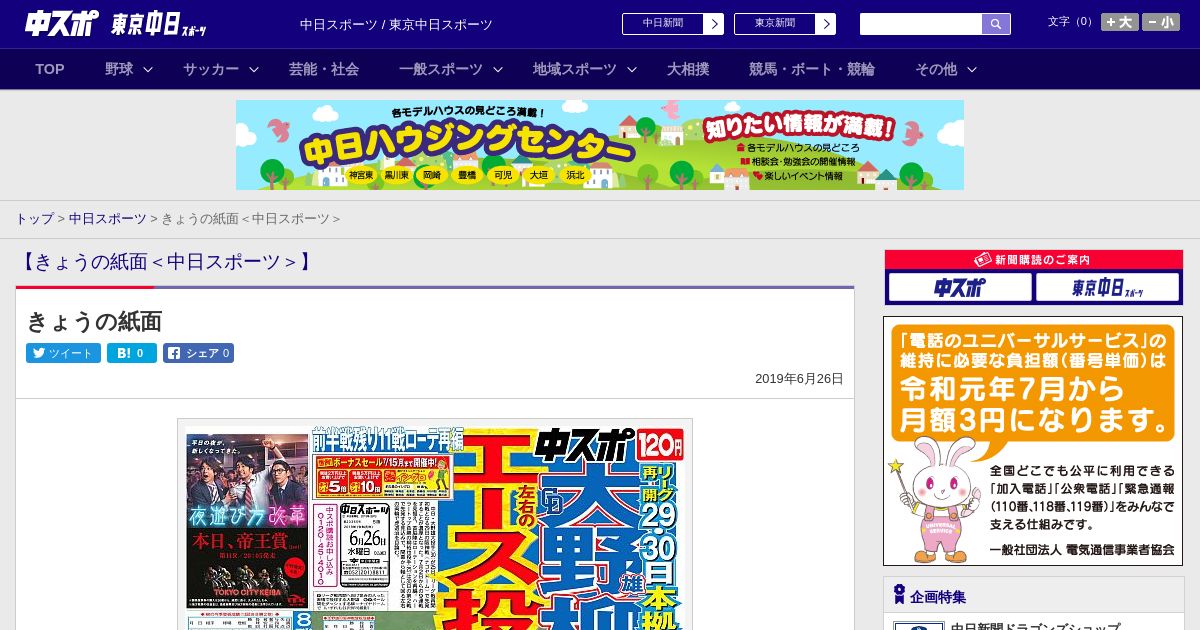Click the 企画特集 ribbon icon
Image resolution: width=1200 pixels, height=630 pixels.
coord(899,595)
